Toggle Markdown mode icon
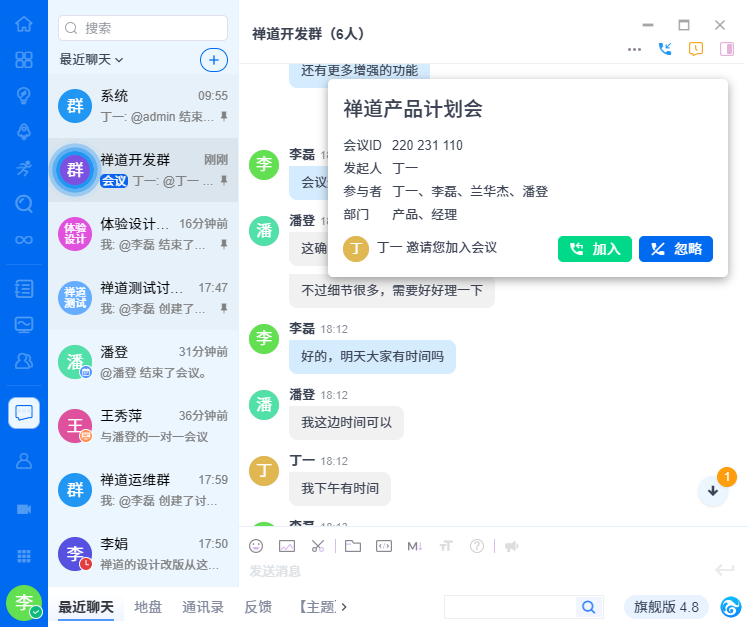 pyautogui.click(x=415, y=546)
